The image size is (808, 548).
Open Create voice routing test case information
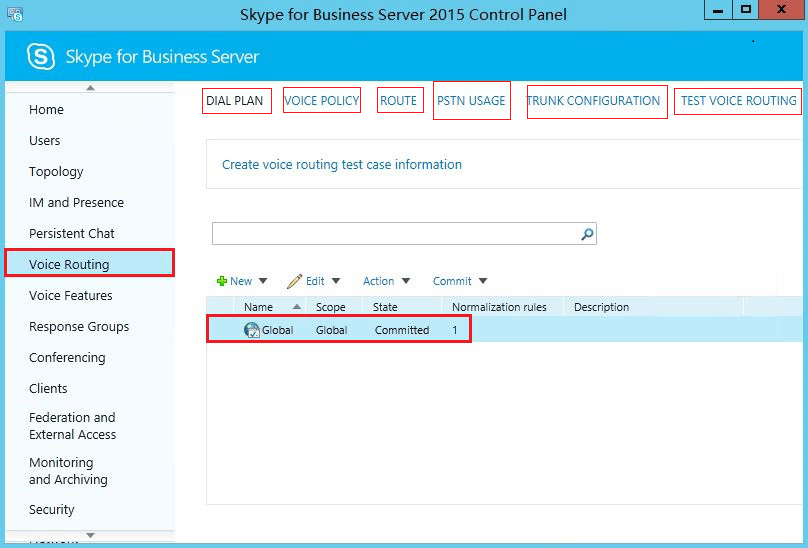[x=342, y=164]
